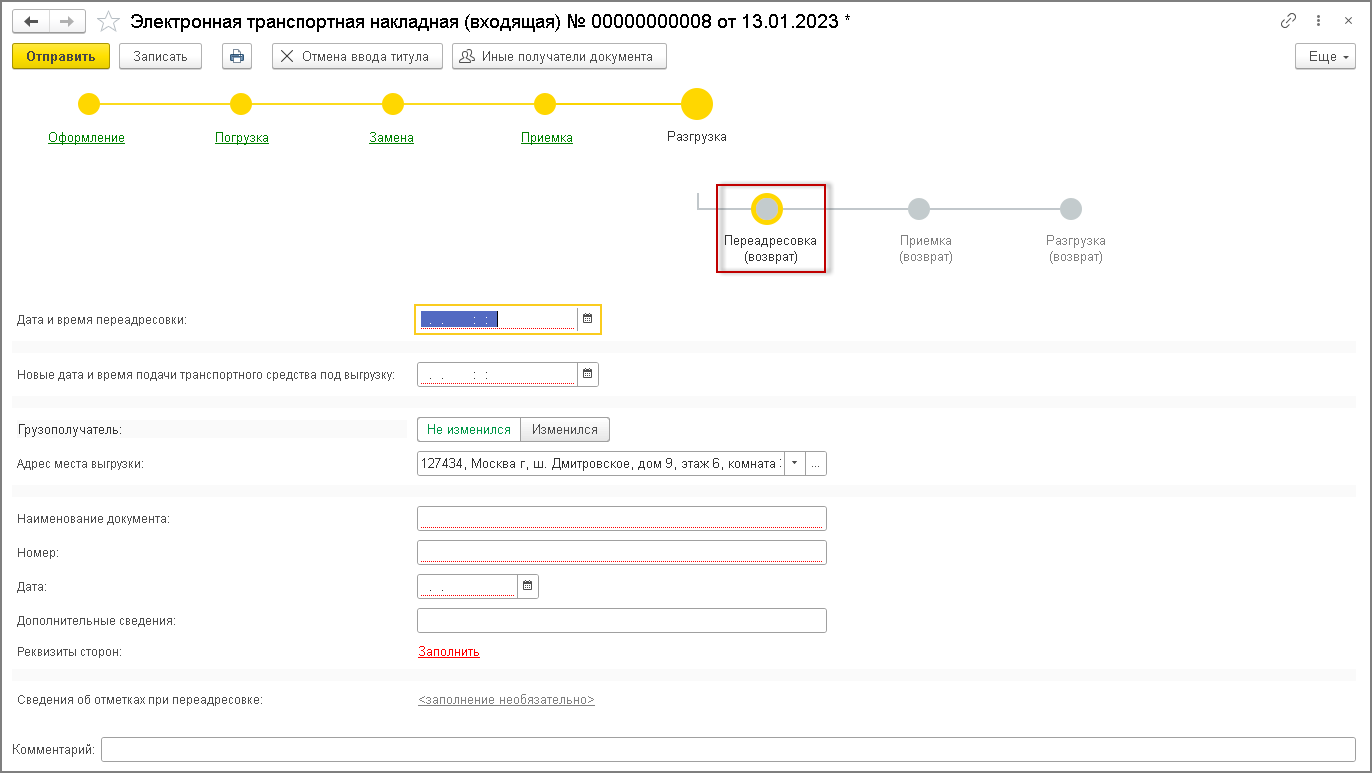The width and height of the screenshot is (1372, 773).
Task: Open the vertical dots options menu
Action: tap(1320, 21)
